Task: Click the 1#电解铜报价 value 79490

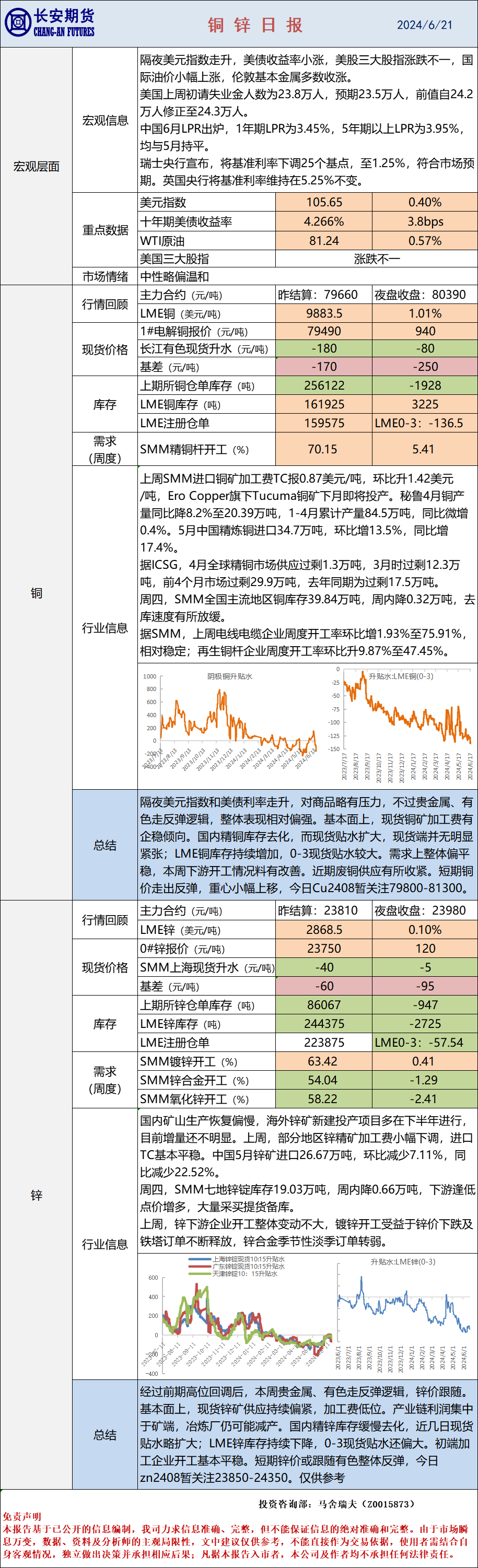Action: [x=324, y=331]
